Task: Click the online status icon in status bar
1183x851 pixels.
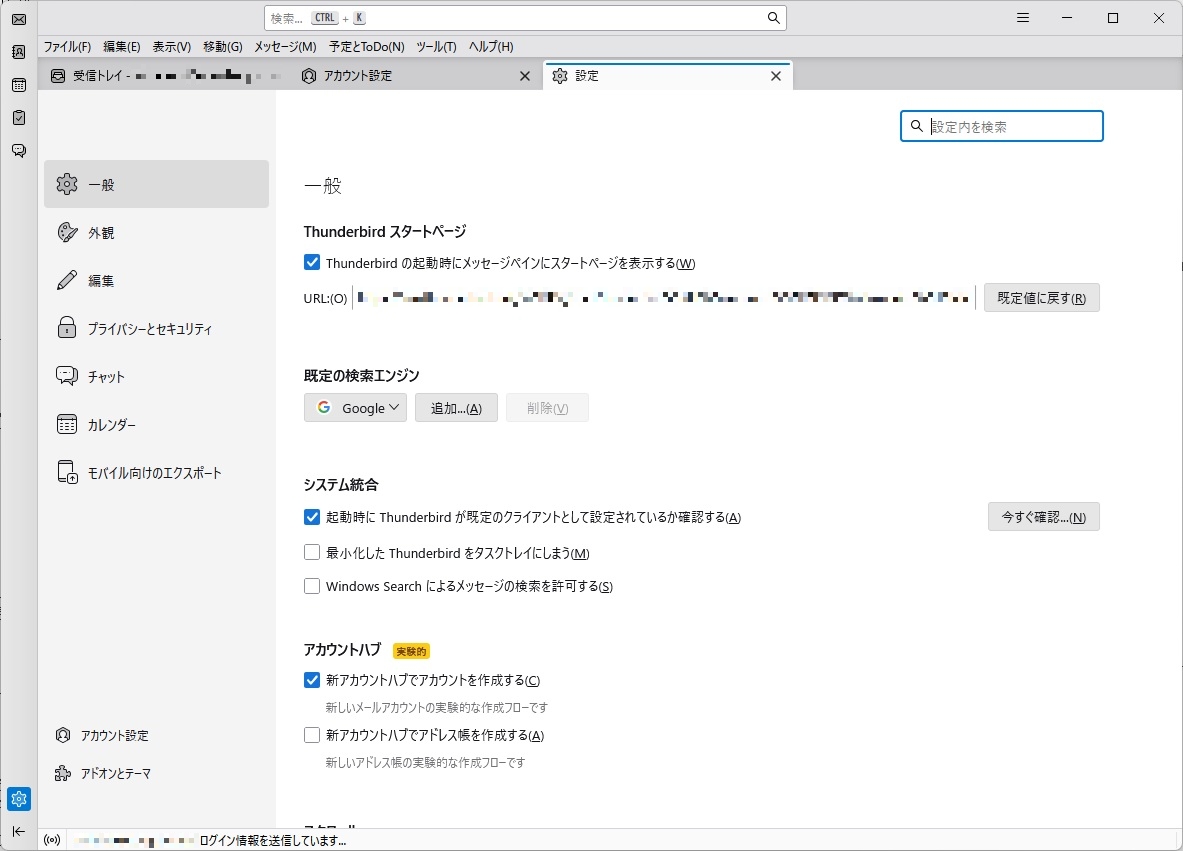Action: 51,840
